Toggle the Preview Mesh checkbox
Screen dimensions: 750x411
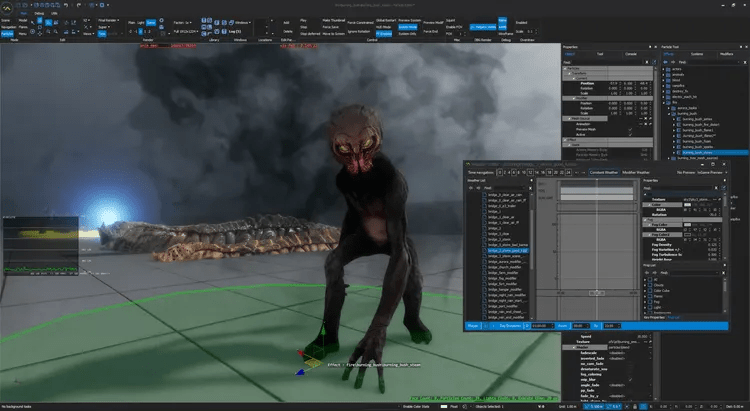(x=630, y=129)
